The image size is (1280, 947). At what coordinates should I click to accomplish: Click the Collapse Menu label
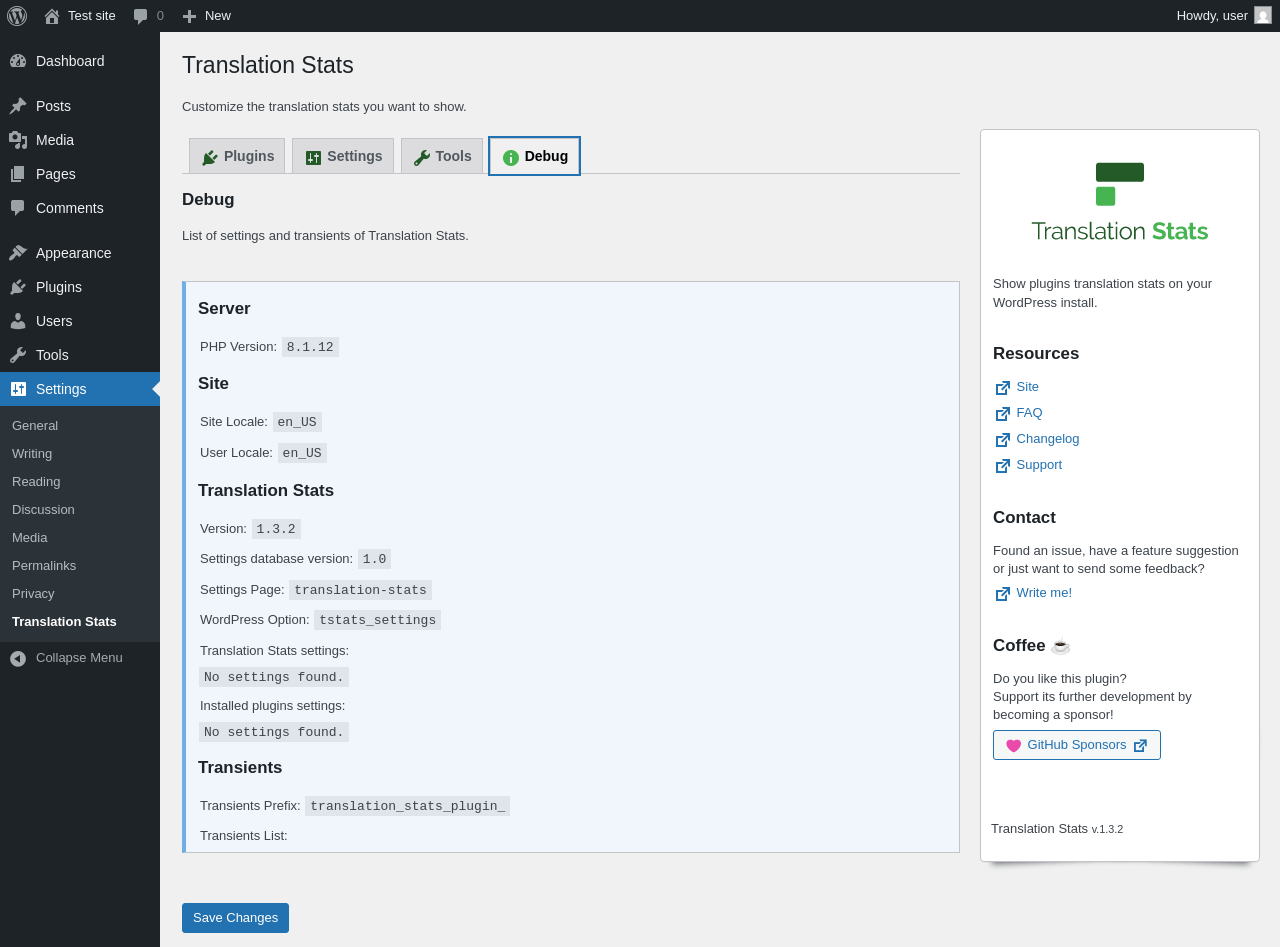(x=79, y=658)
